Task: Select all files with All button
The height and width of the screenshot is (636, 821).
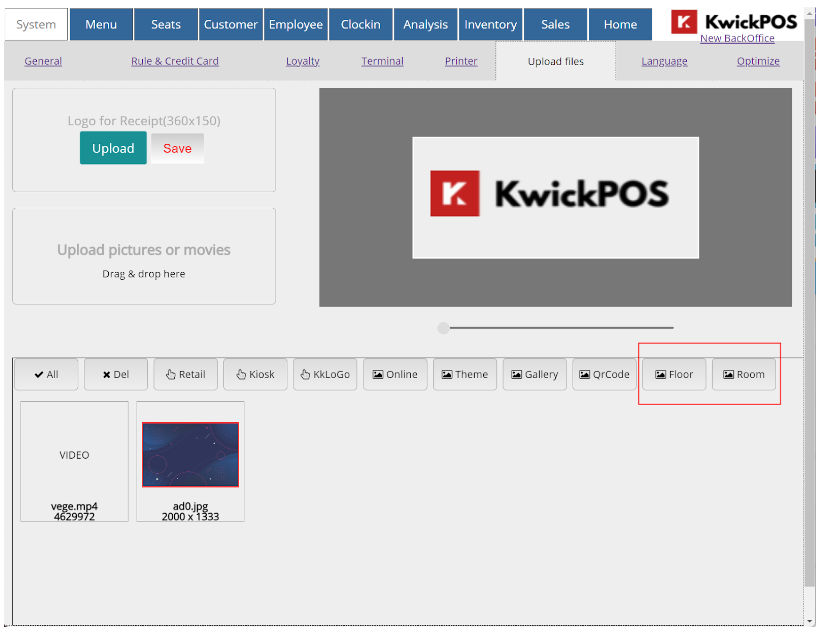Action: 46,374
